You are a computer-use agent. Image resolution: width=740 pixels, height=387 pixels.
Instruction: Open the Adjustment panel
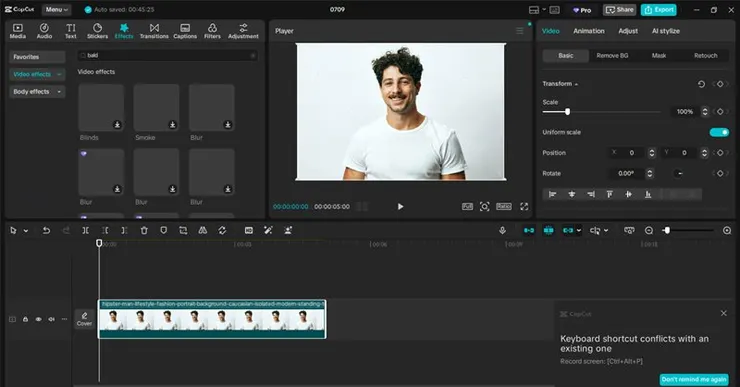[243, 31]
